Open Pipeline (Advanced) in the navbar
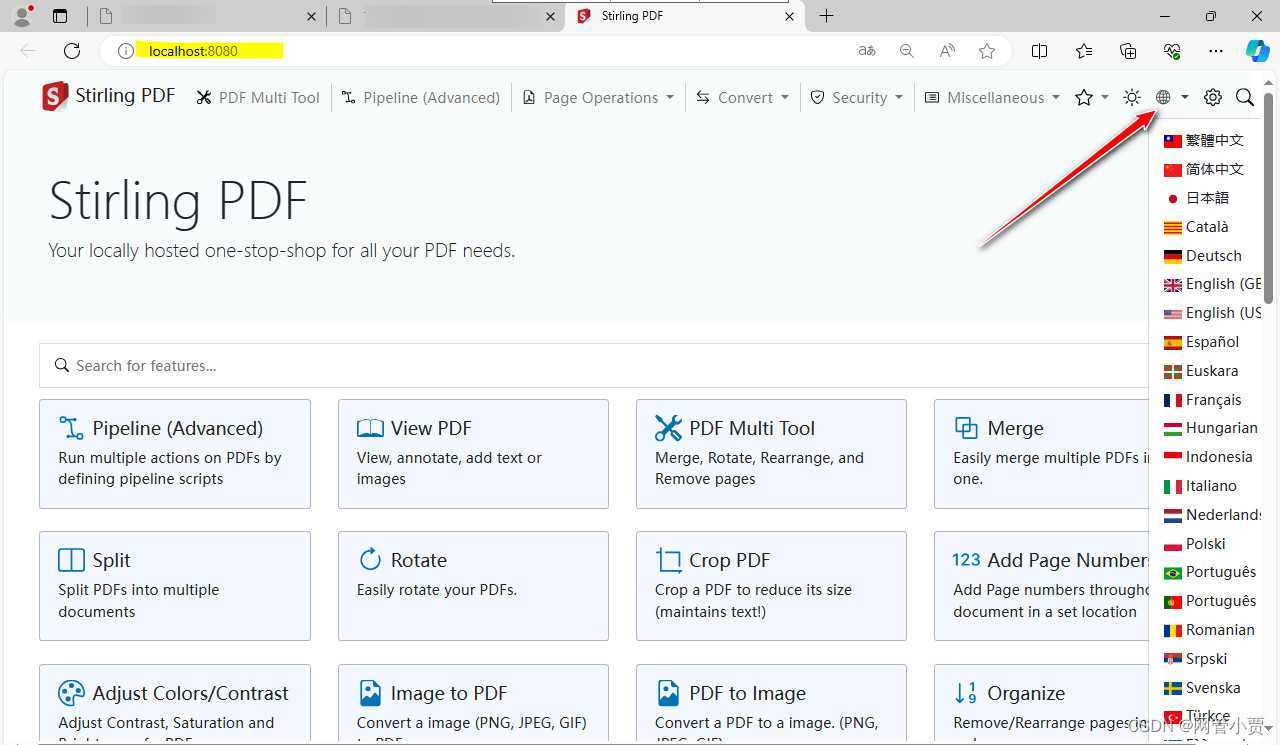 (x=420, y=97)
